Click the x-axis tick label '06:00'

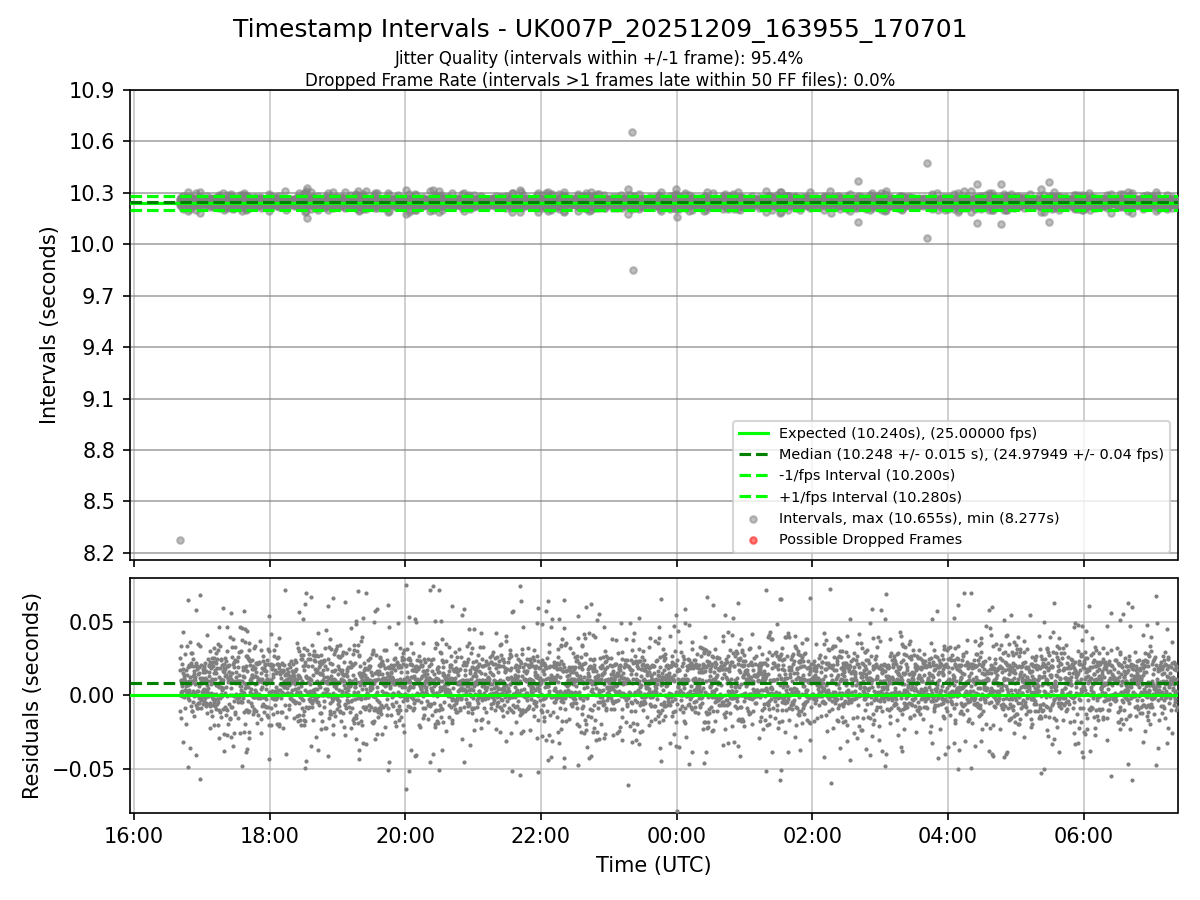coord(1084,834)
